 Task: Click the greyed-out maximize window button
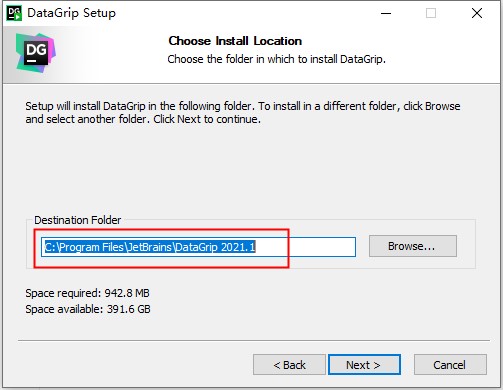pyautogui.click(x=431, y=13)
